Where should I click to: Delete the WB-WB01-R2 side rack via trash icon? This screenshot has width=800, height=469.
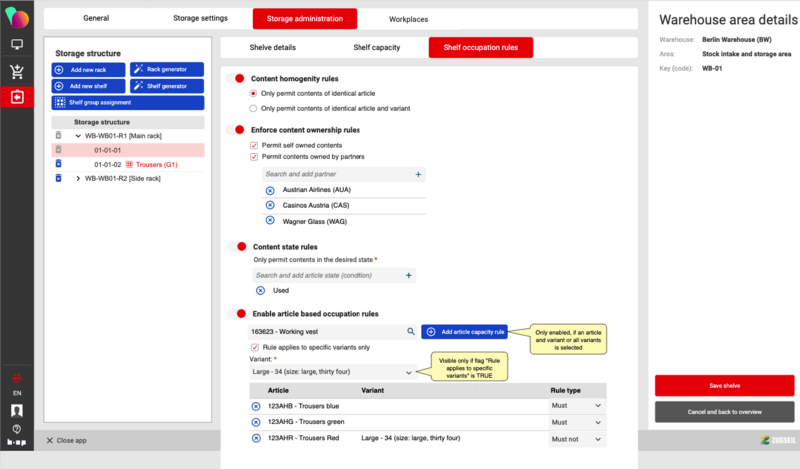(58, 178)
